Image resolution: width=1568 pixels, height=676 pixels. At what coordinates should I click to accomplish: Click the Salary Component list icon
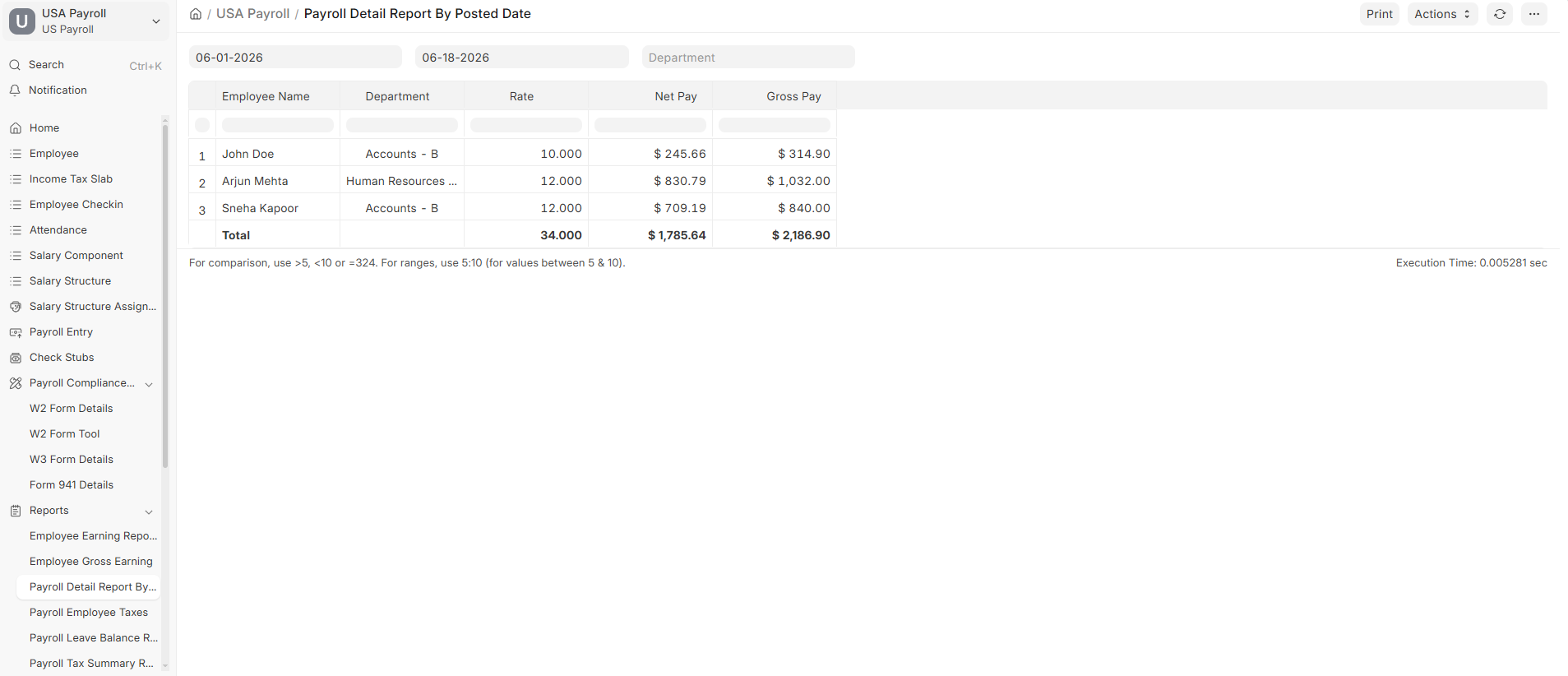click(16, 256)
